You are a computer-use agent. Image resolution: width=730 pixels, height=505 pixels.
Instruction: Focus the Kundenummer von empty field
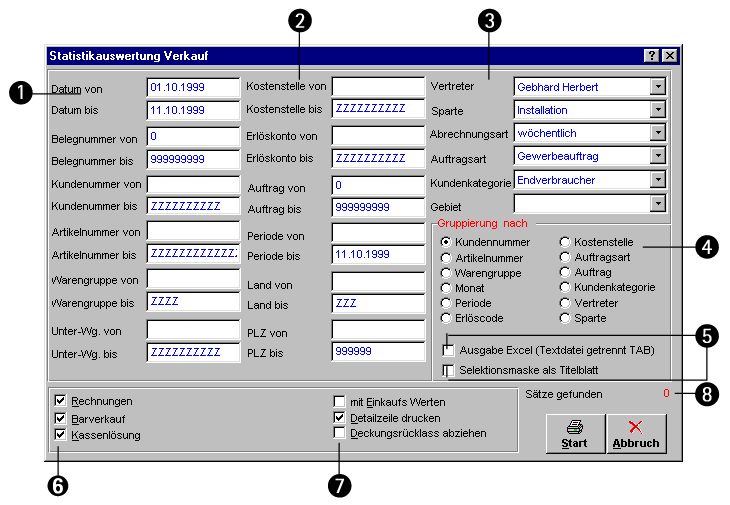193,184
